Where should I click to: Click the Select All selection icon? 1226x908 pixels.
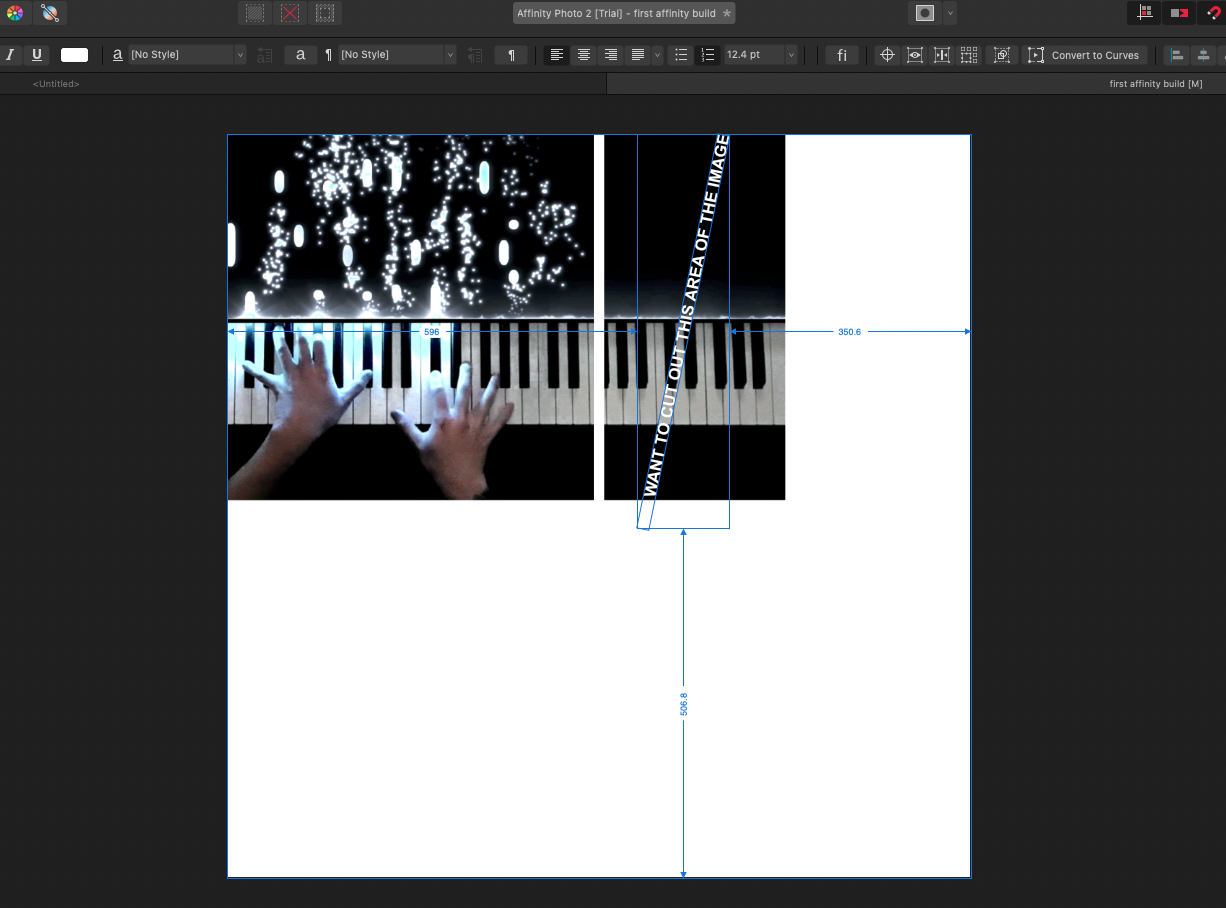(x=256, y=13)
